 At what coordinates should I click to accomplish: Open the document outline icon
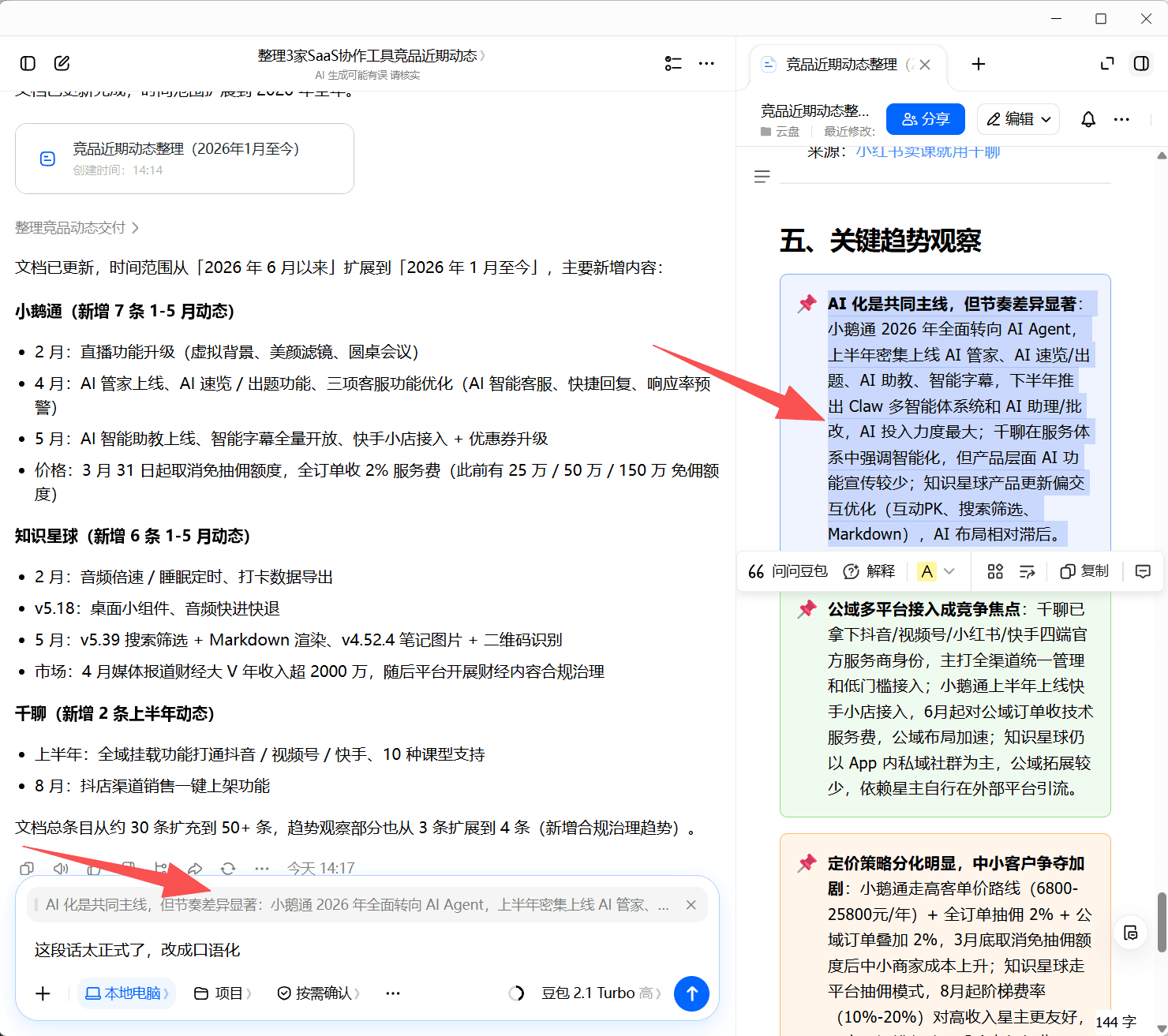coord(762,177)
